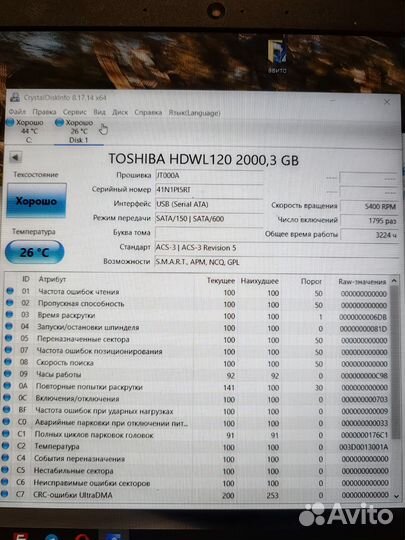The width and height of the screenshot is (405, 540).
Task: Click the status dot for Температура attribute C2
Action: [x=6, y=446]
